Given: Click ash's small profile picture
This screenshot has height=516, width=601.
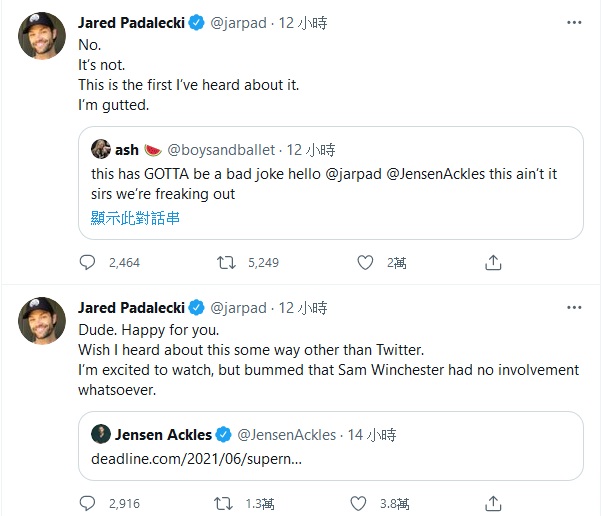Looking at the screenshot, I should (x=101, y=149).
